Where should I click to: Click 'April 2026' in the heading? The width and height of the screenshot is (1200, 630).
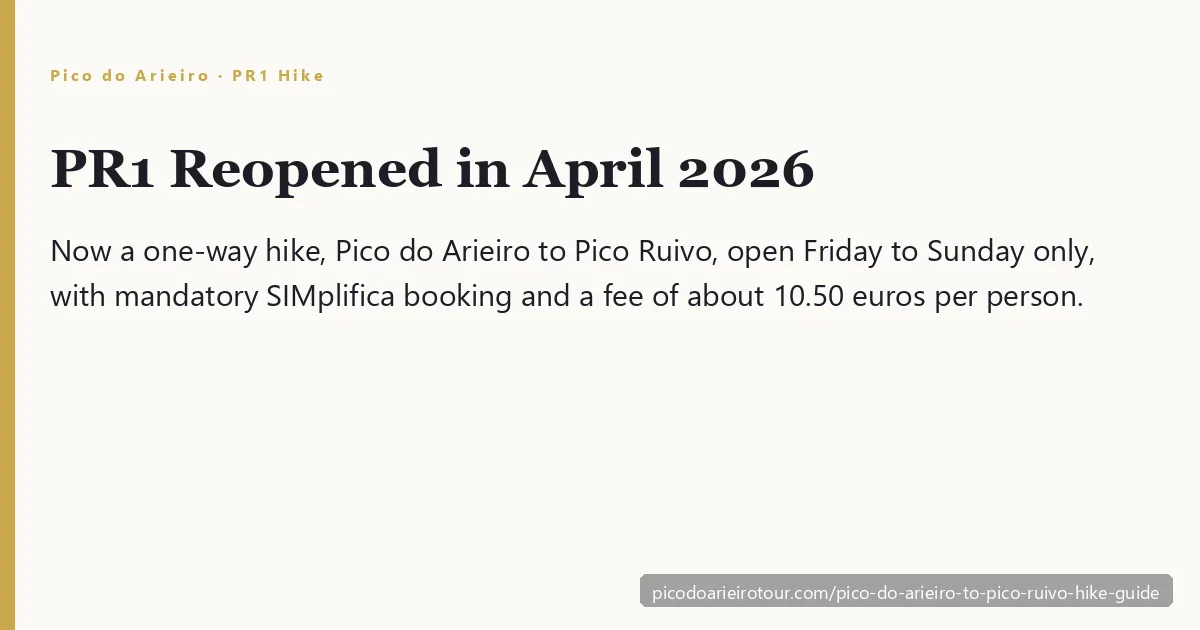coord(668,168)
